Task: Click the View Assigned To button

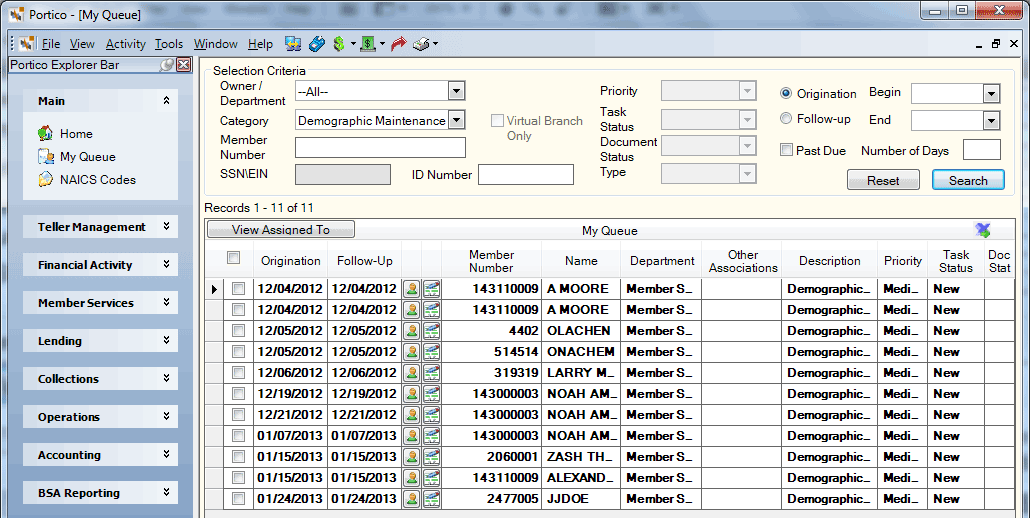Action: click(x=280, y=229)
